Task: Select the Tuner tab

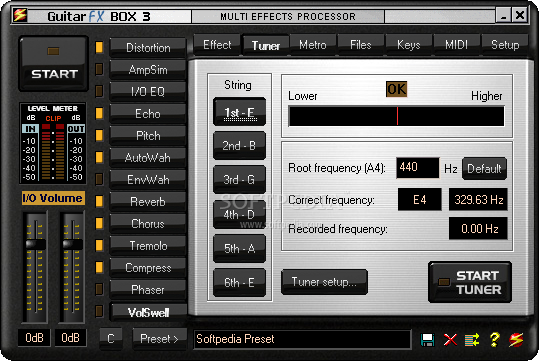Action: [x=266, y=46]
